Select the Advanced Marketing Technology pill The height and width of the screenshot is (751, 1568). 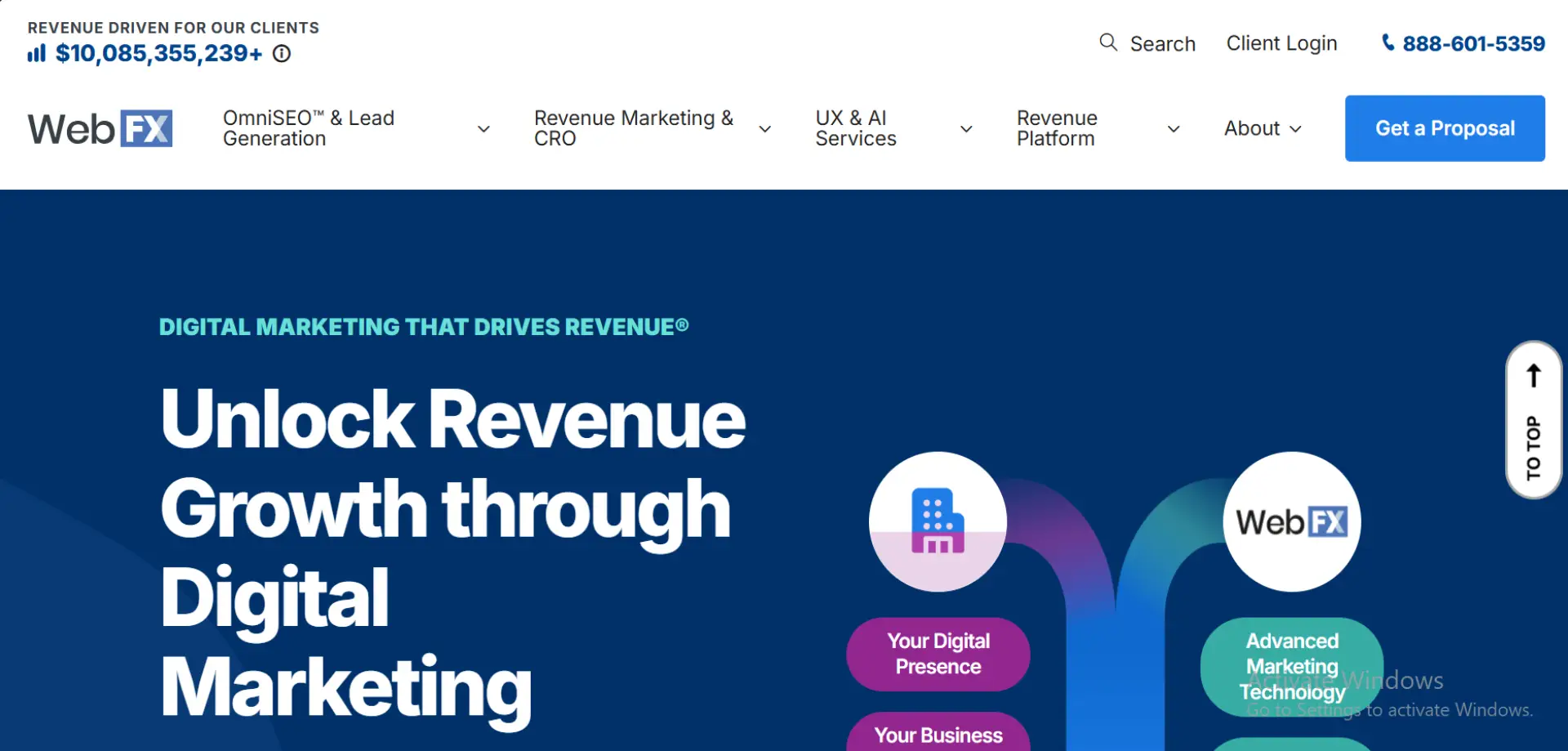point(1292,667)
